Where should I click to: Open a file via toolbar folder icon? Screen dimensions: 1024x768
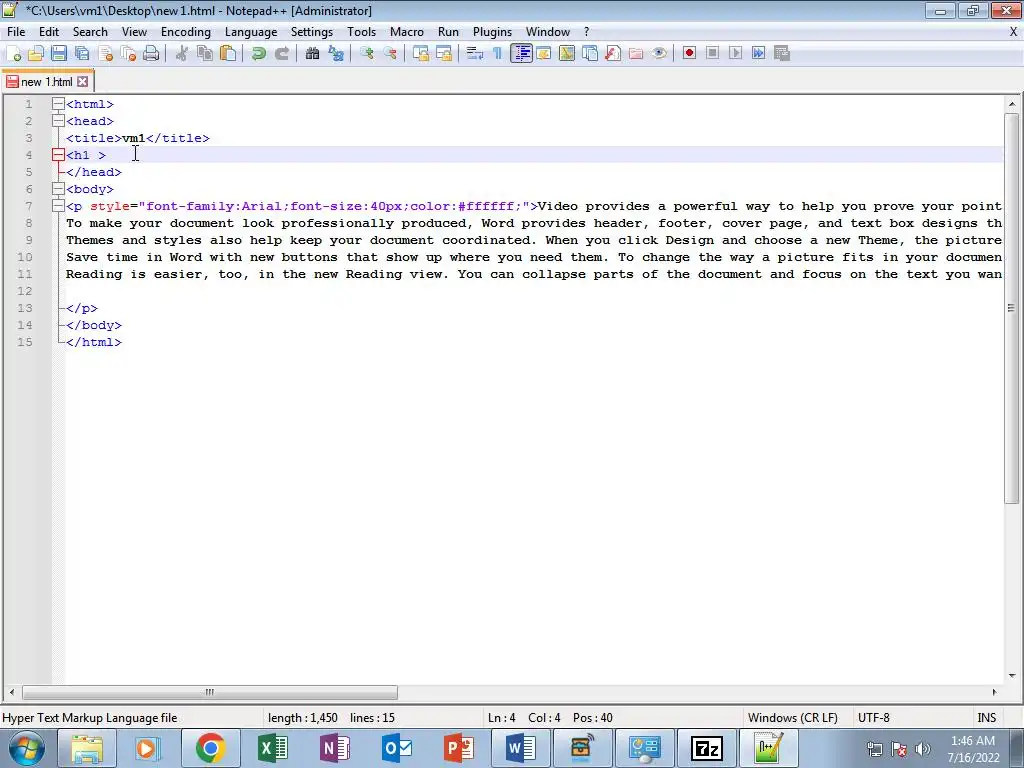[36, 54]
